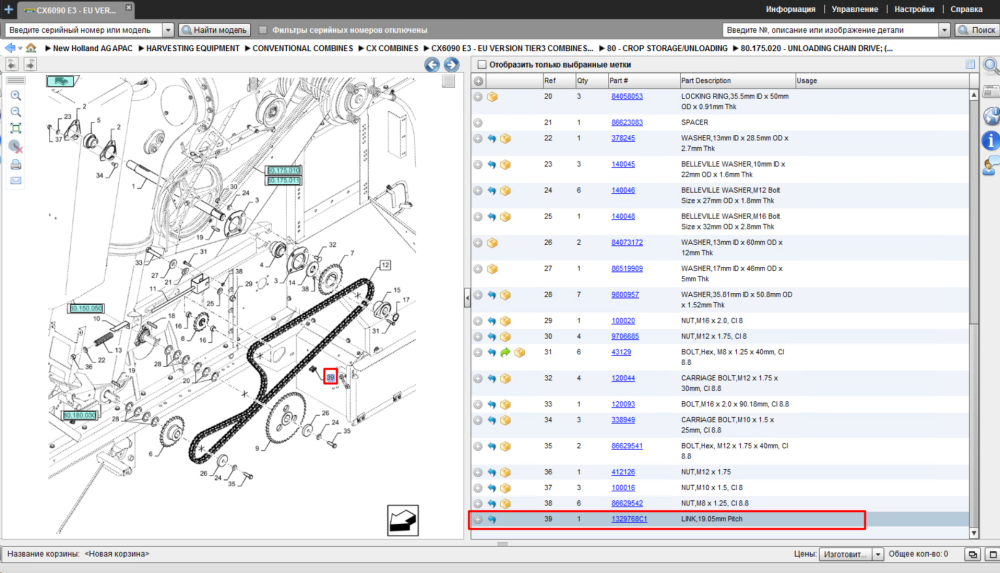Screen dimensions: 1000x573
Task: Open the home icon in the breadcrumb
Action: 31,48
